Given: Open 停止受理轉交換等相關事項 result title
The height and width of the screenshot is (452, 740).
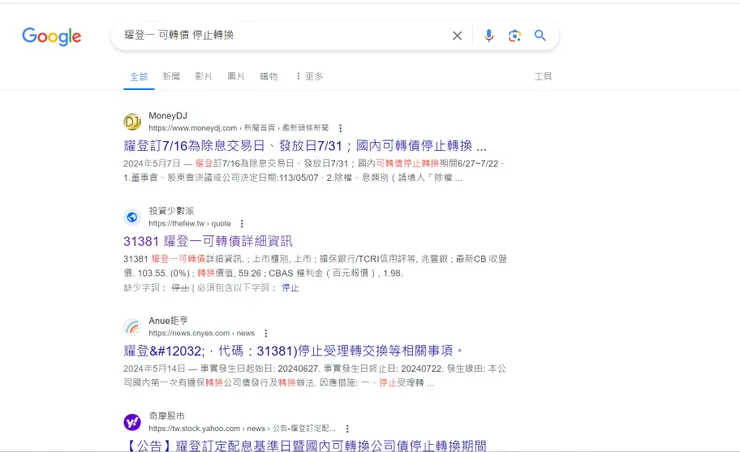Looking at the screenshot, I should tap(294, 351).
